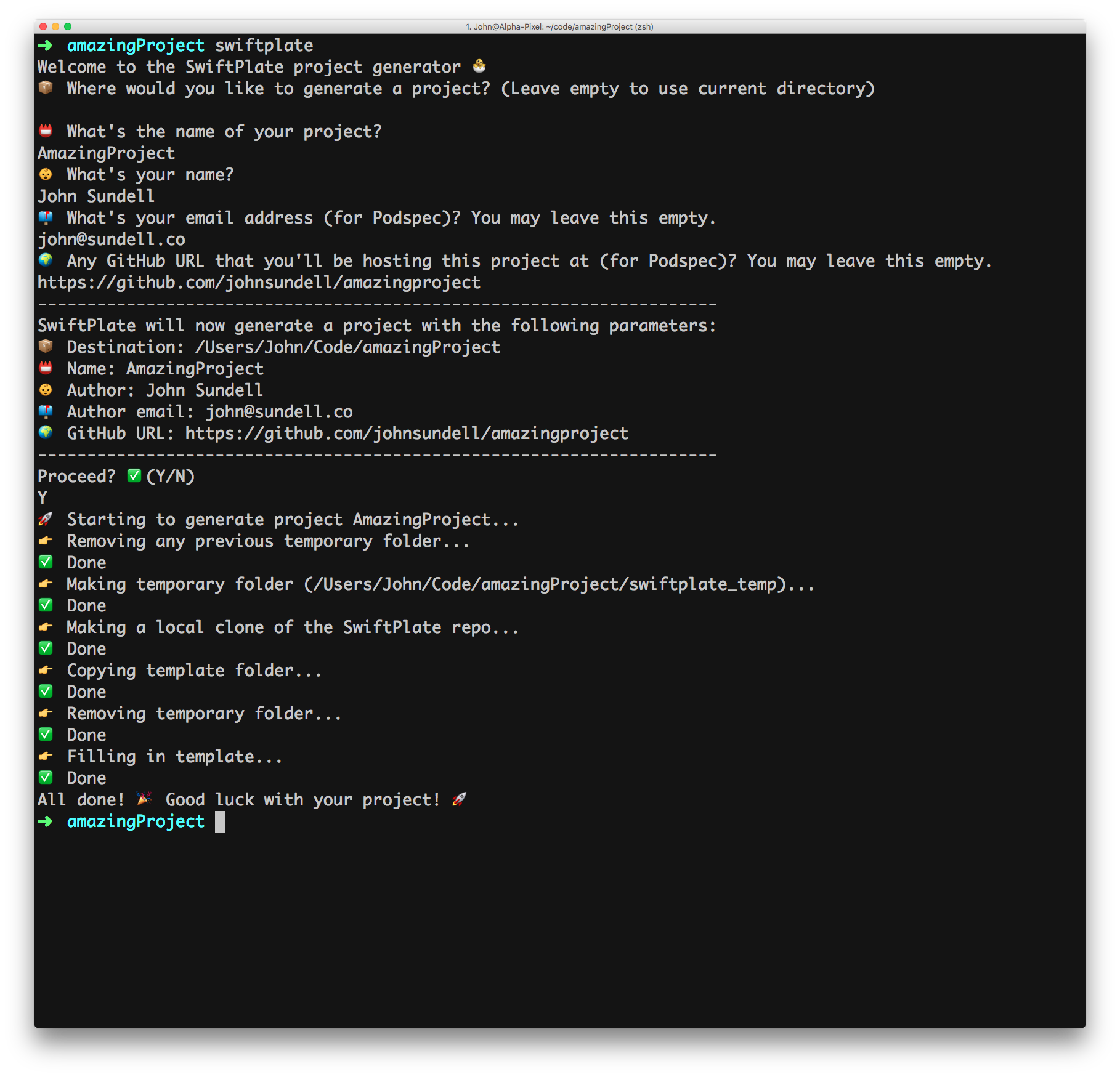Click the cyan 'amazingProject' on the first prompt line

[136, 46]
